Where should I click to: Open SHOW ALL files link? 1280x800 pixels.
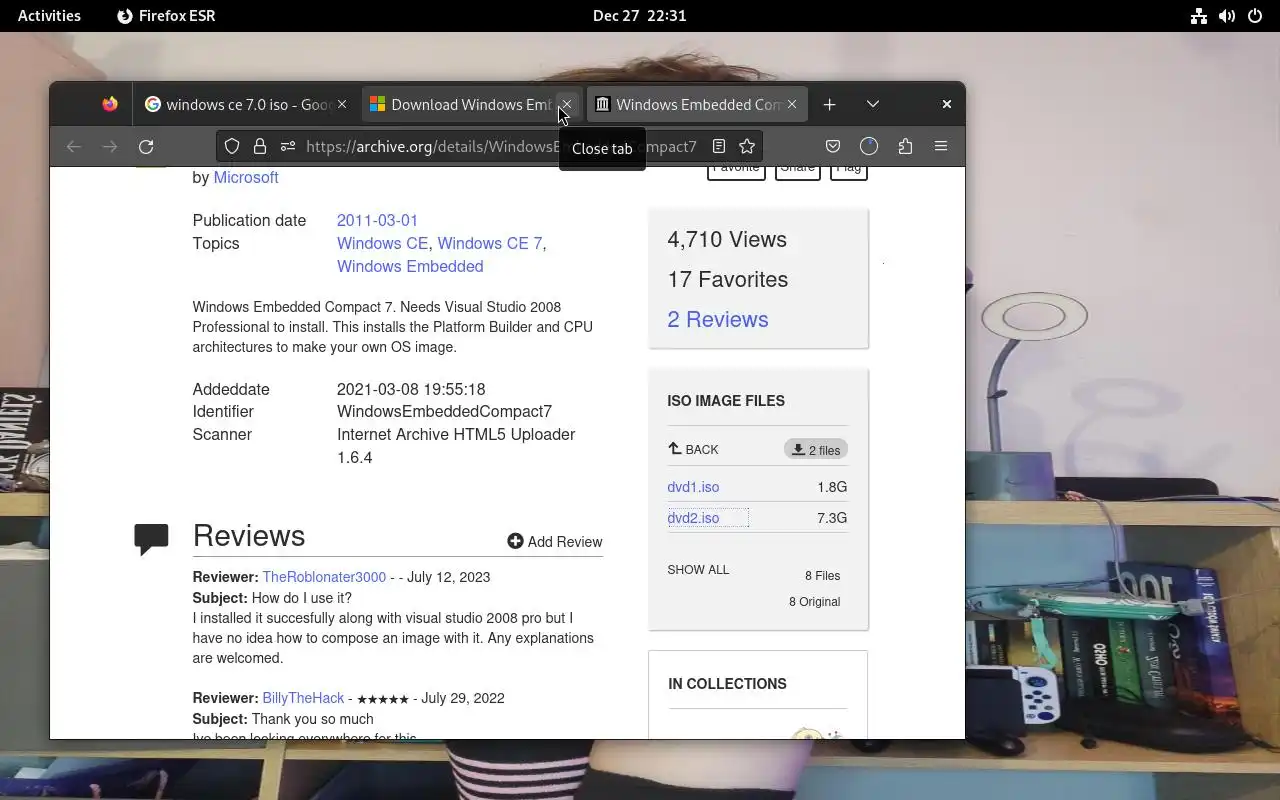tap(698, 570)
